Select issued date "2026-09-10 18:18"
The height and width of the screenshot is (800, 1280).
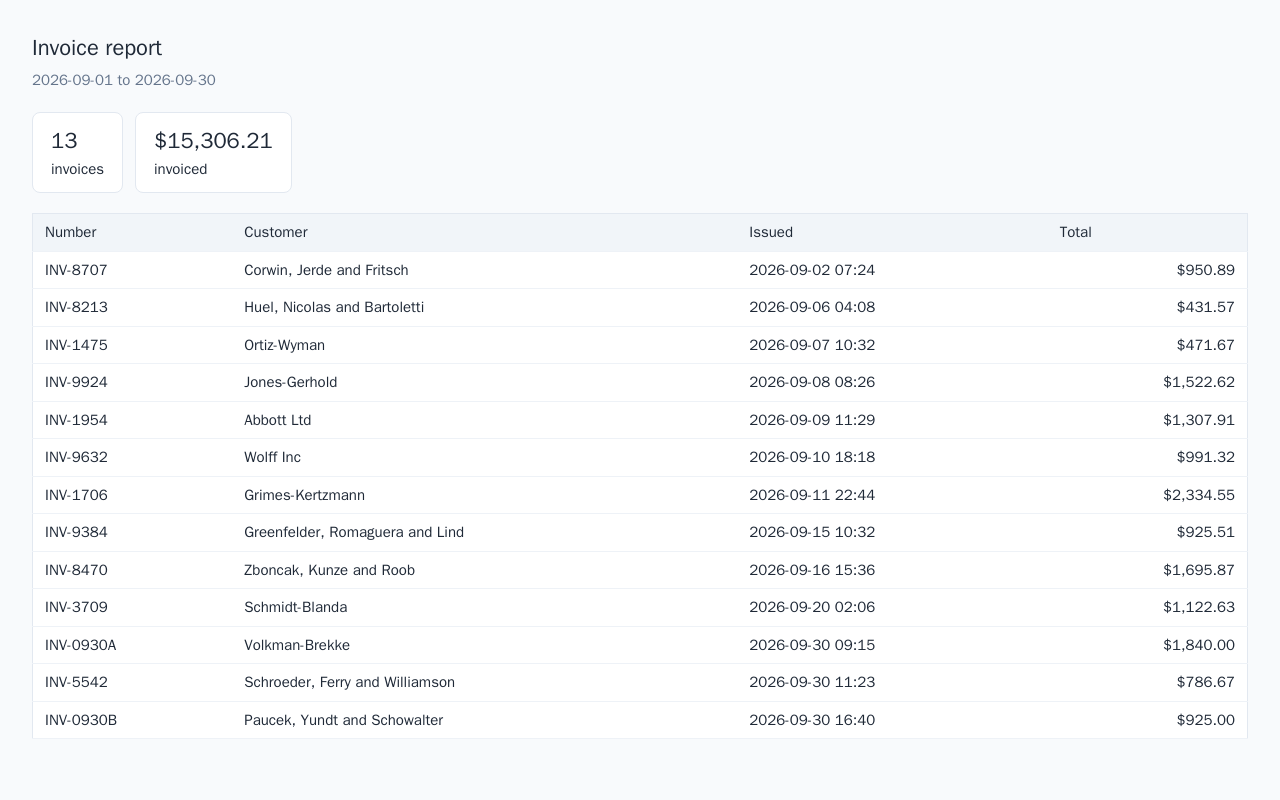point(812,457)
